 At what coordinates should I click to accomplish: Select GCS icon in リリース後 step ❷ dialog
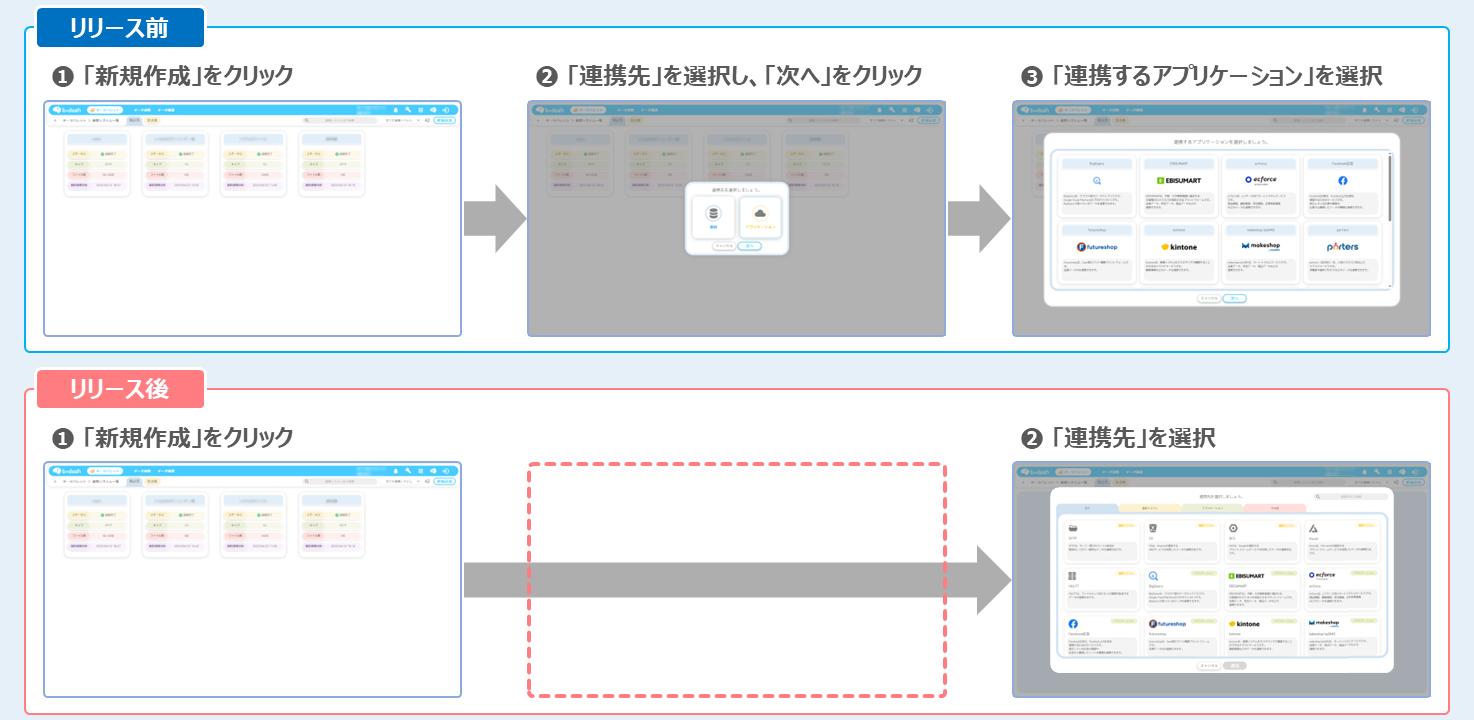1233,528
